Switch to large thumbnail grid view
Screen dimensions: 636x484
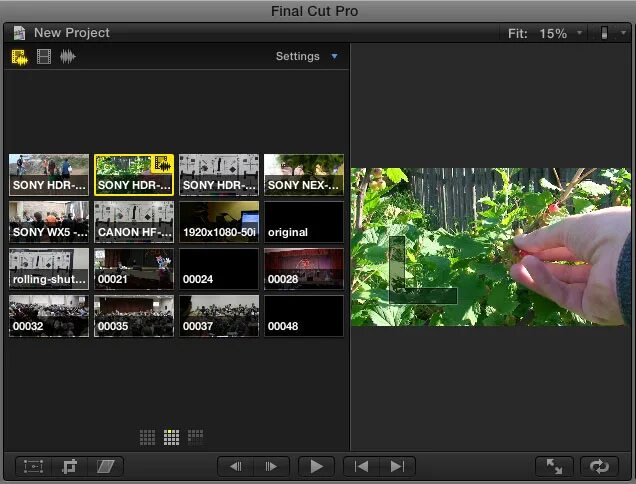pyautogui.click(x=196, y=437)
